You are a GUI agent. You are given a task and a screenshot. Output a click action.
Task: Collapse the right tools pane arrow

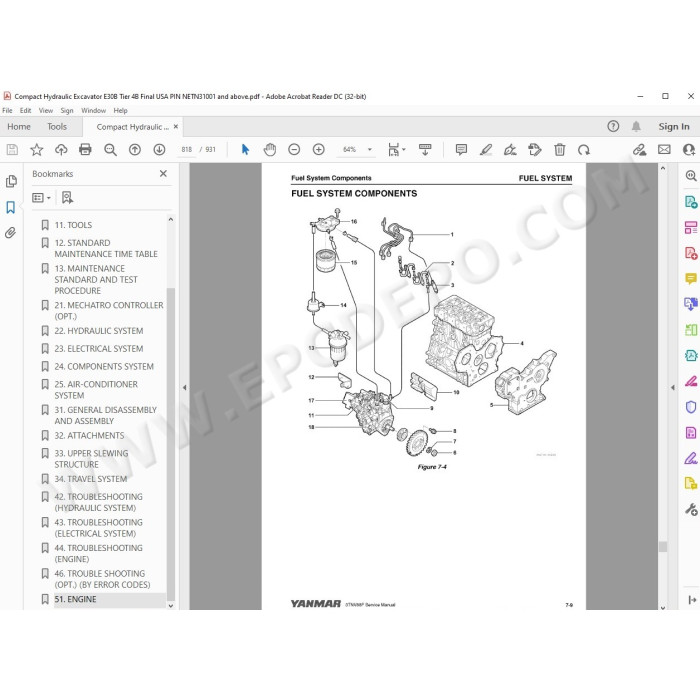click(673, 388)
